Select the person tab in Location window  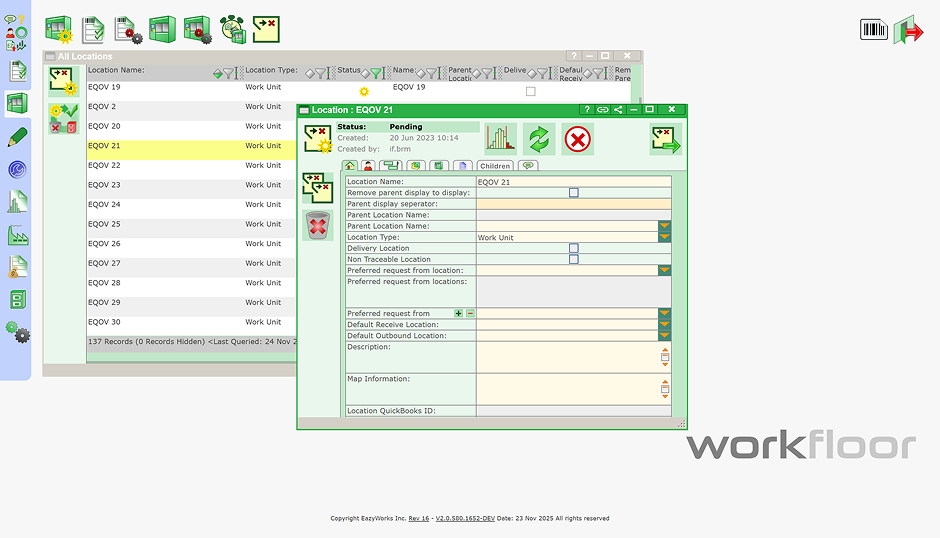[x=368, y=166]
